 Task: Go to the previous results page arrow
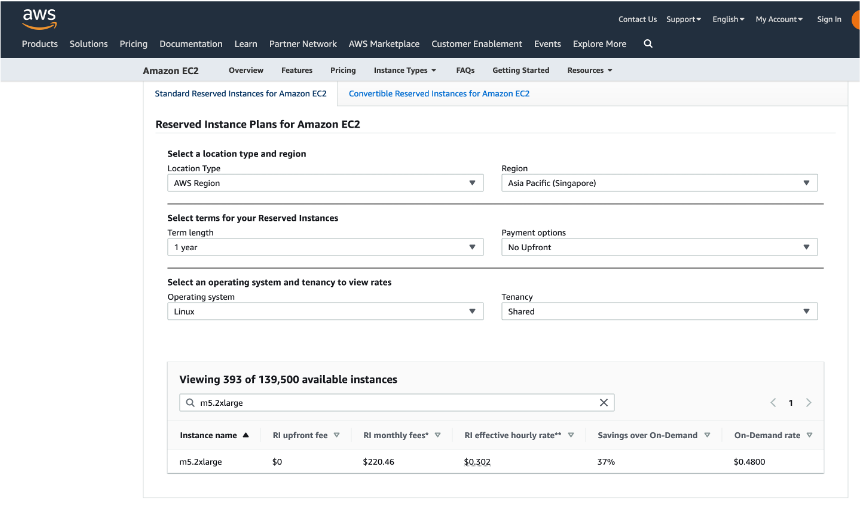(x=773, y=403)
